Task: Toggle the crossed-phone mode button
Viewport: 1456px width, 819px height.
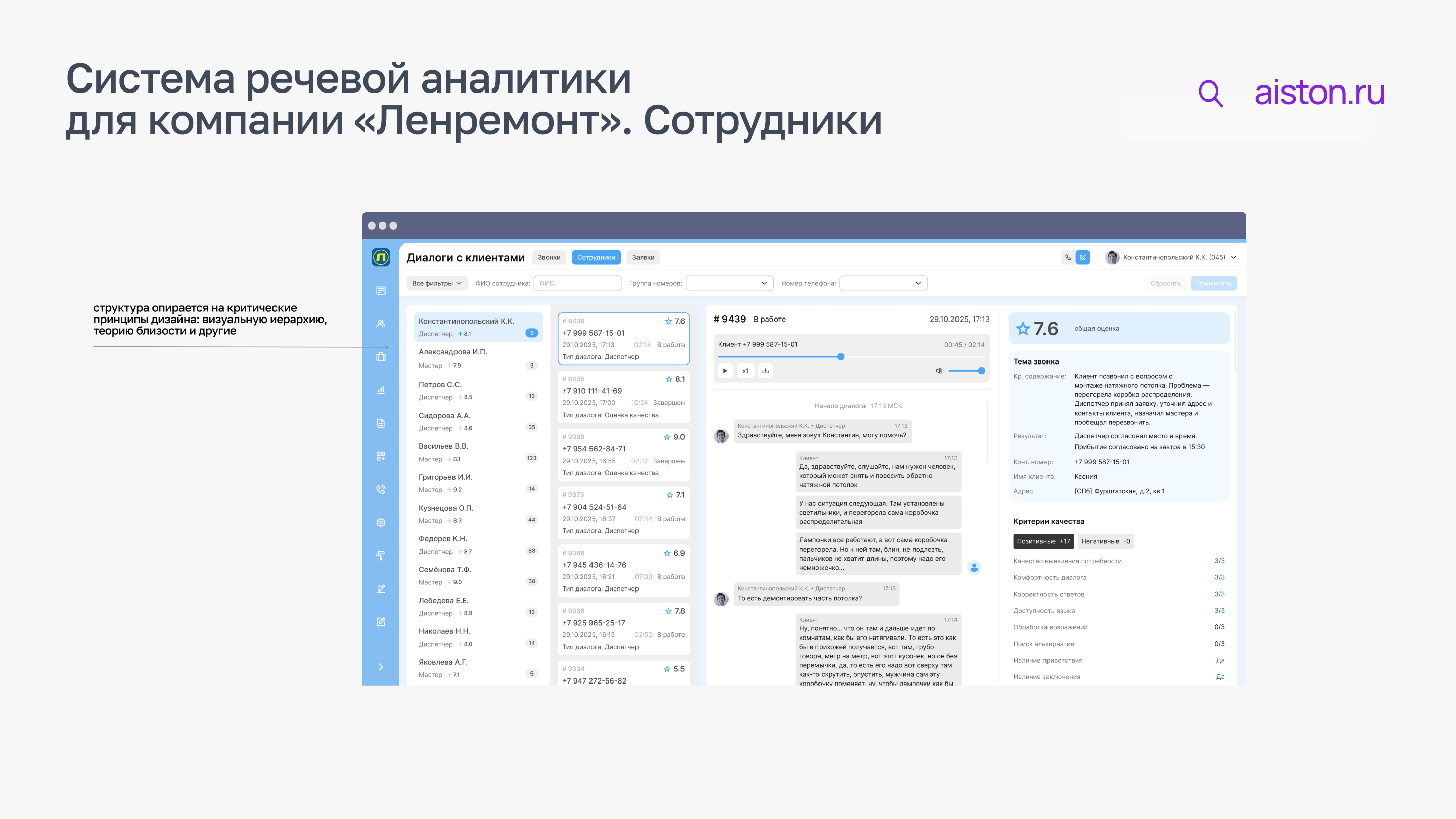Action: coord(1082,257)
